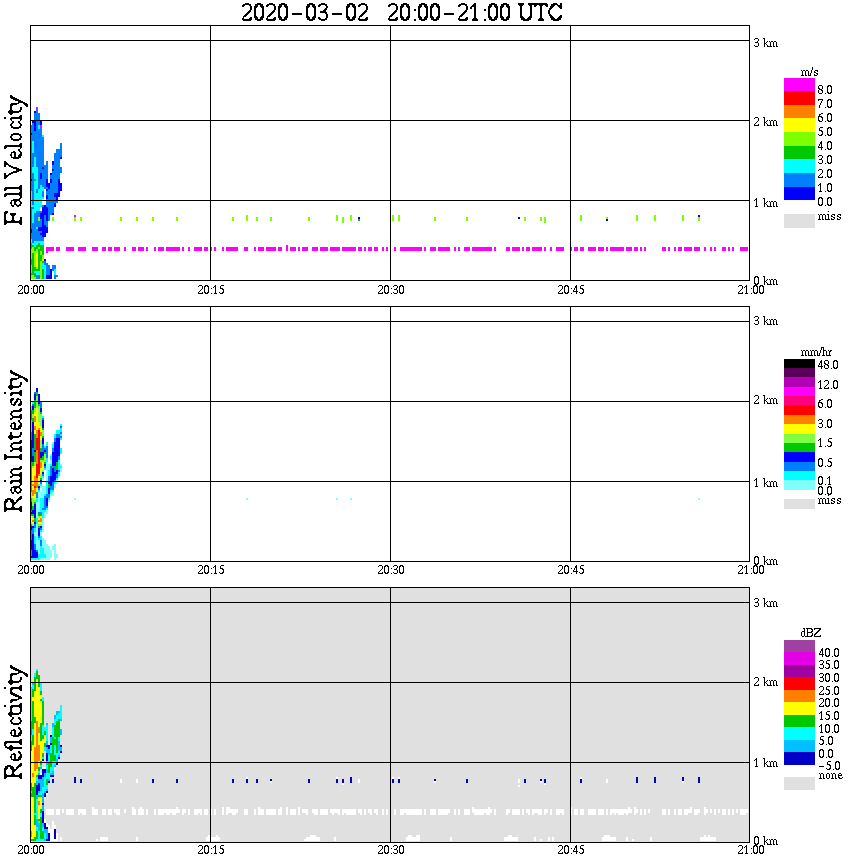This screenshot has height=868, width=850.
Task: Click the dark blue 0.5 mm/hr rain swatch
Action: click(x=799, y=457)
